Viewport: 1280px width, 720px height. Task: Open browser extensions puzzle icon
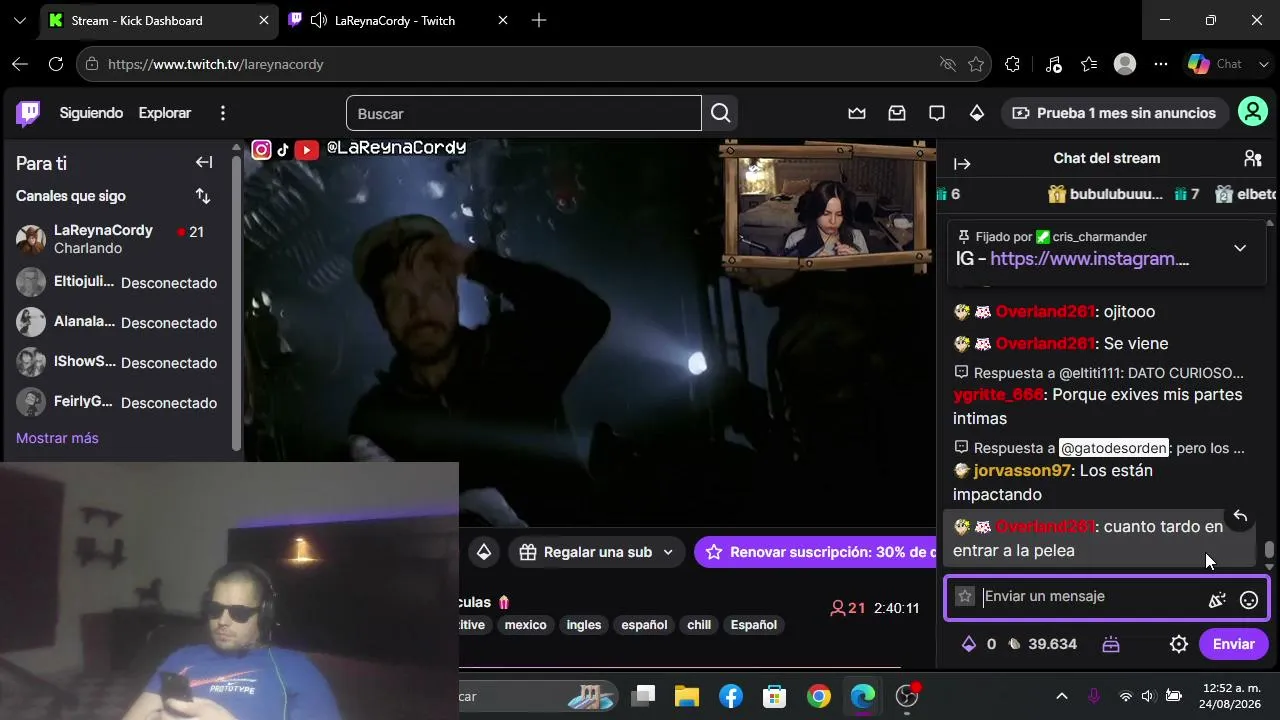1012,64
